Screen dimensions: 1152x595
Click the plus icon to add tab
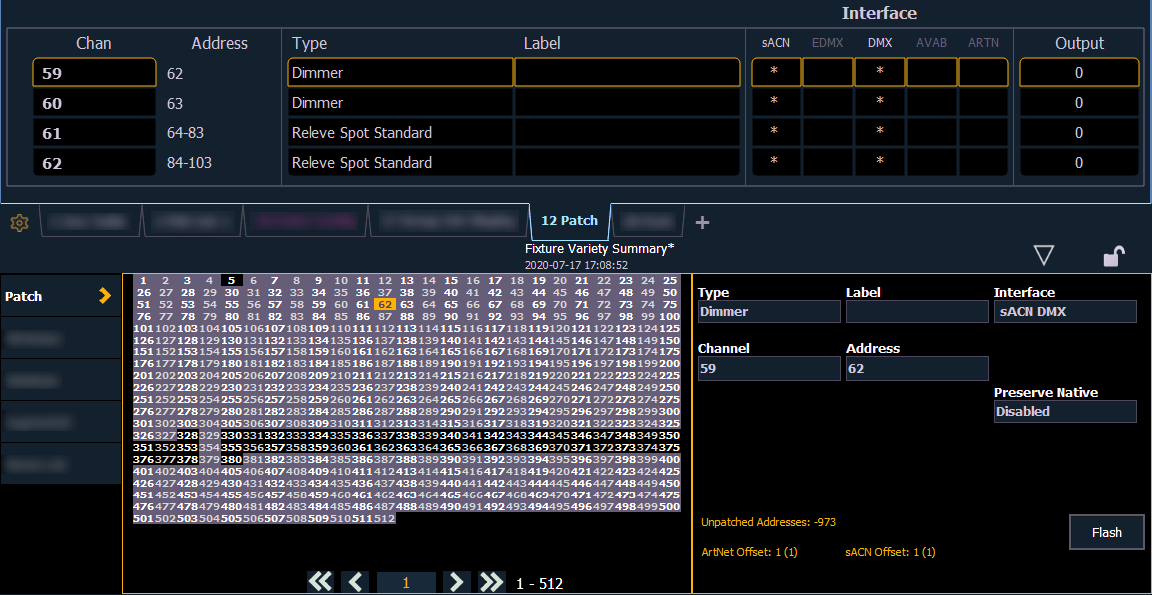pyautogui.click(x=702, y=222)
